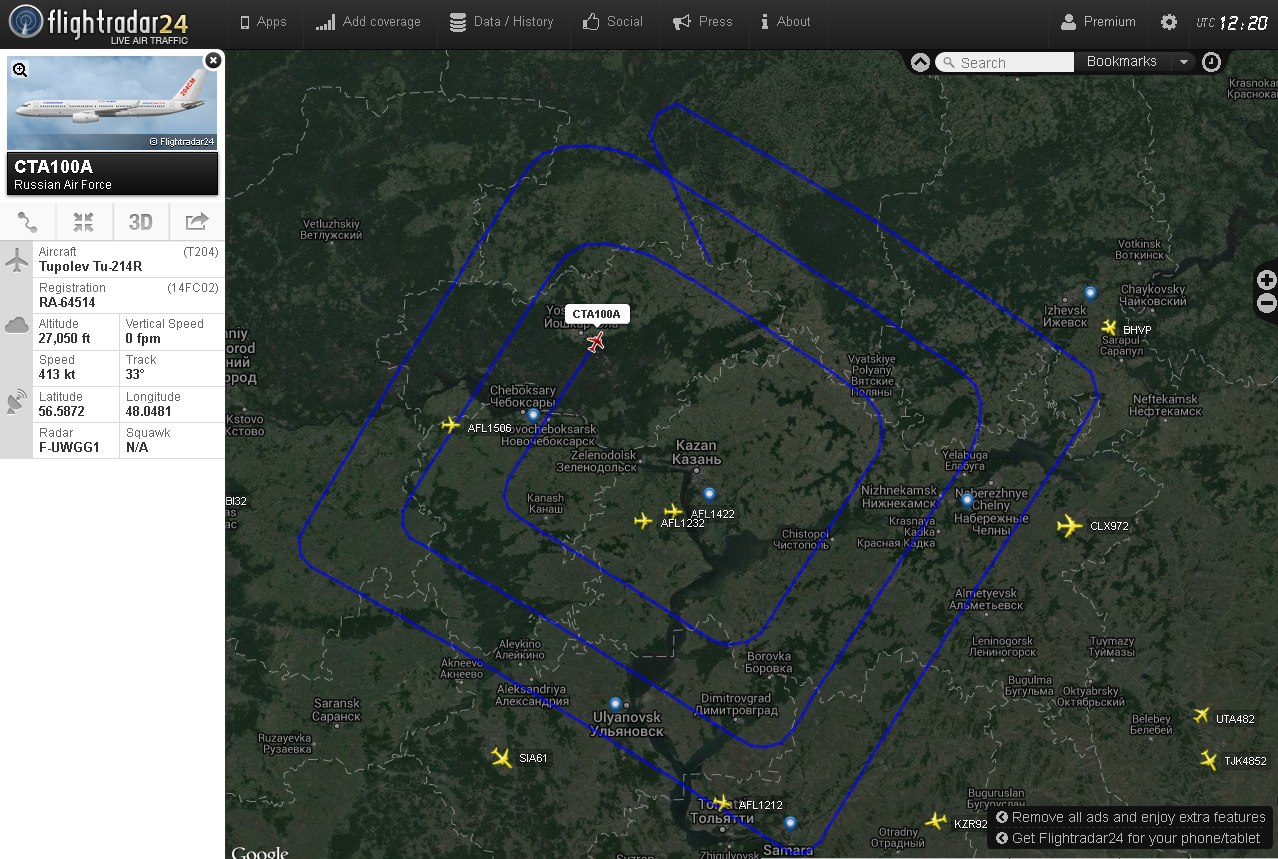Zoom out the map with minus
The image size is (1278, 859).
point(1266,303)
